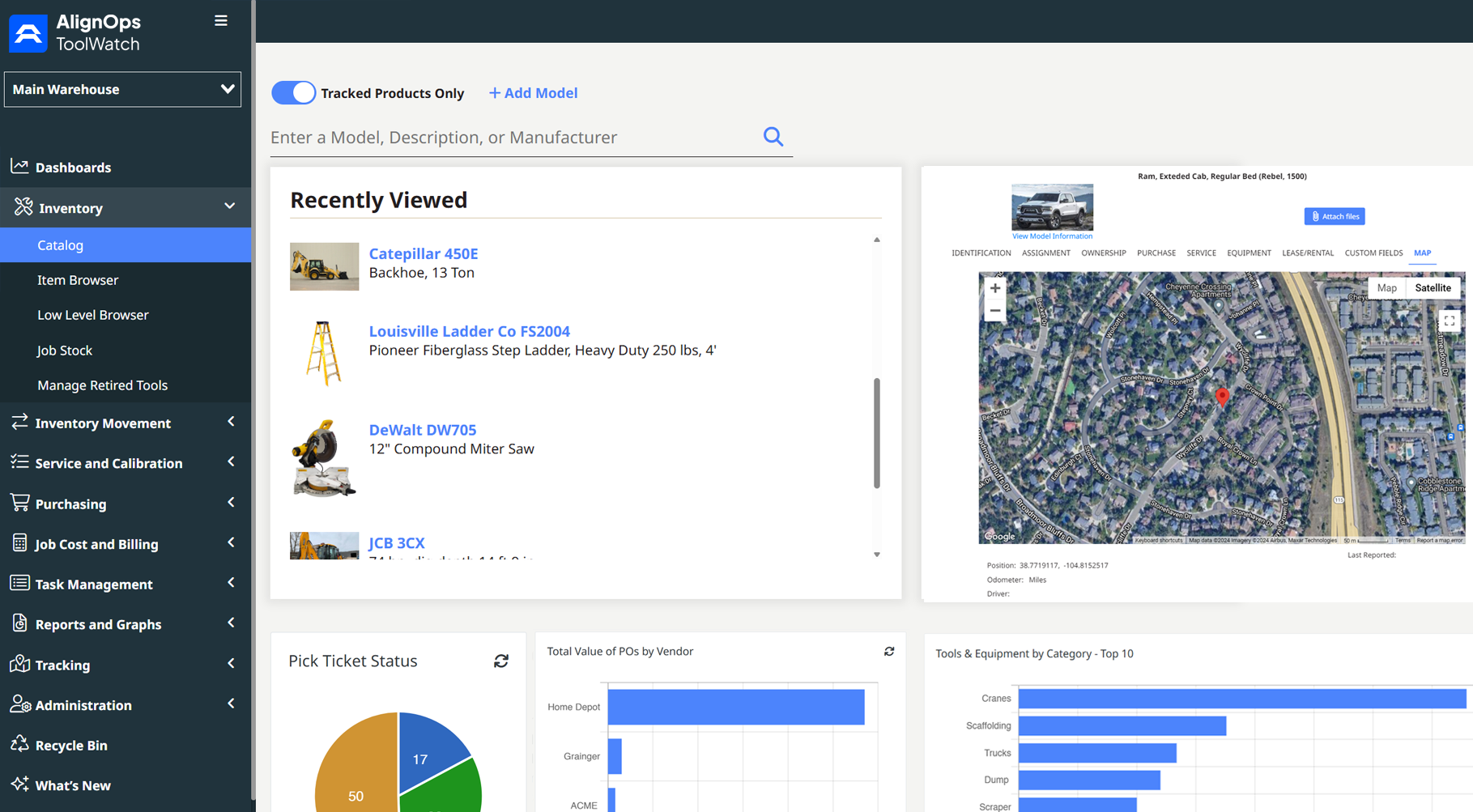This screenshot has width=1473, height=812.
Task: Expand the Service and Calibration chevron
Action: pyautogui.click(x=232, y=461)
